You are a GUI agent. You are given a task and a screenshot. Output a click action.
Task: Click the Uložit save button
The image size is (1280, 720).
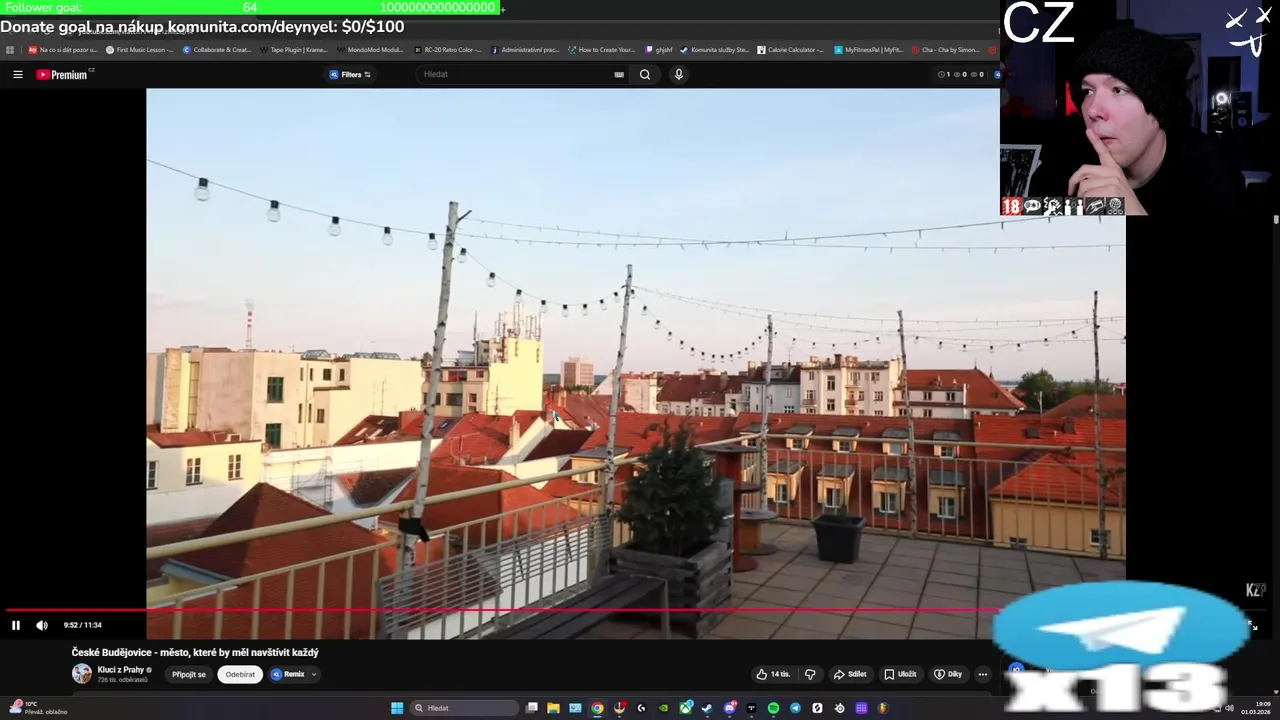tap(900, 674)
